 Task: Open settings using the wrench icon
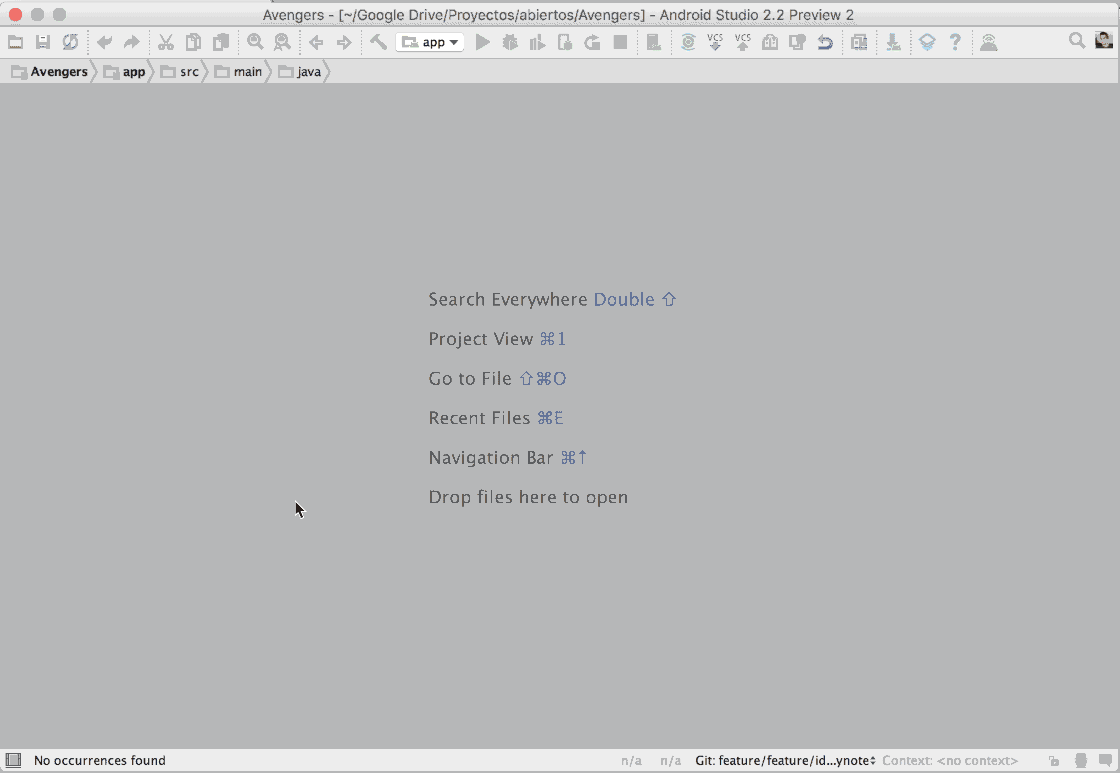pyautogui.click(x=377, y=42)
